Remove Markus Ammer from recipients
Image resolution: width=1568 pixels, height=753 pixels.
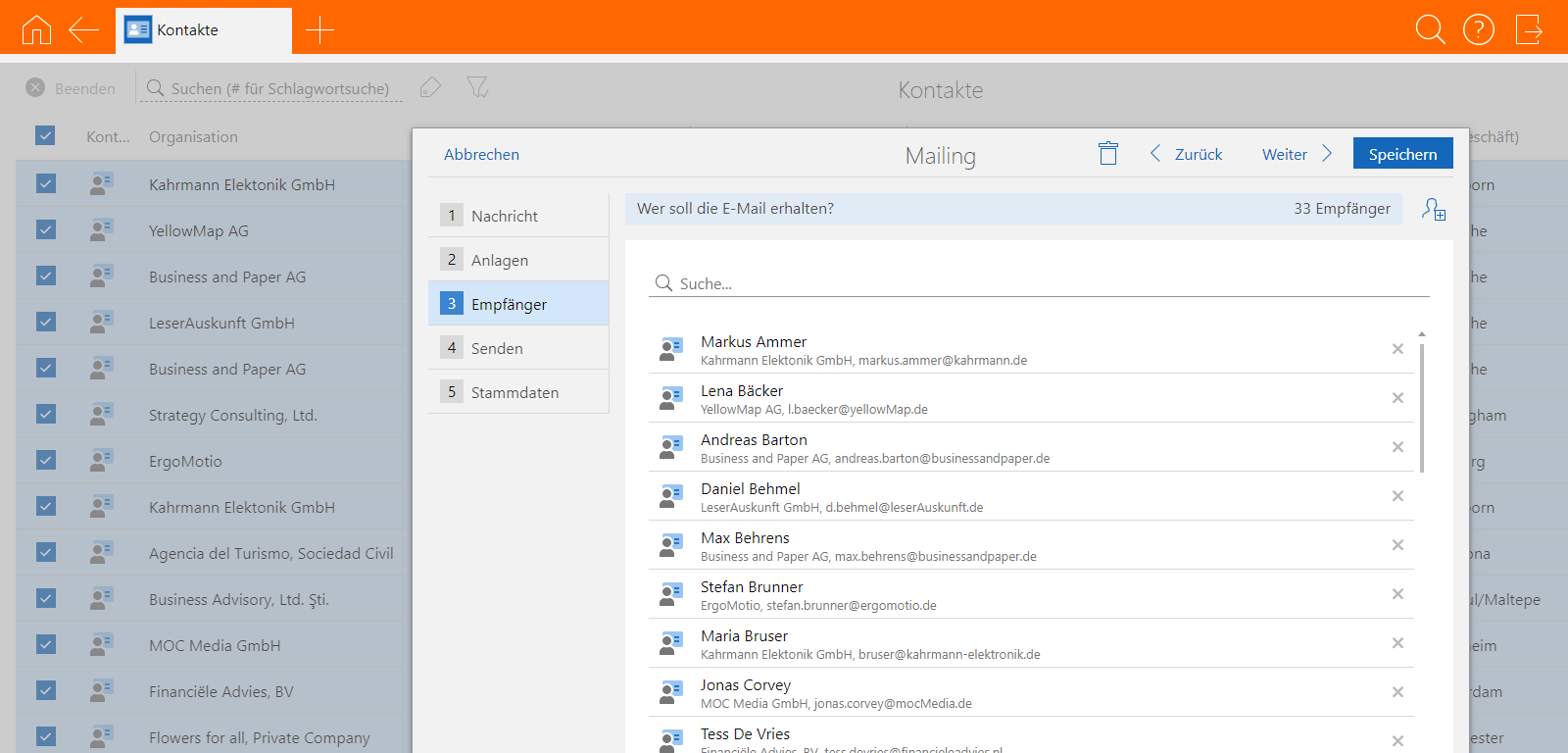[x=1397, y=349]
